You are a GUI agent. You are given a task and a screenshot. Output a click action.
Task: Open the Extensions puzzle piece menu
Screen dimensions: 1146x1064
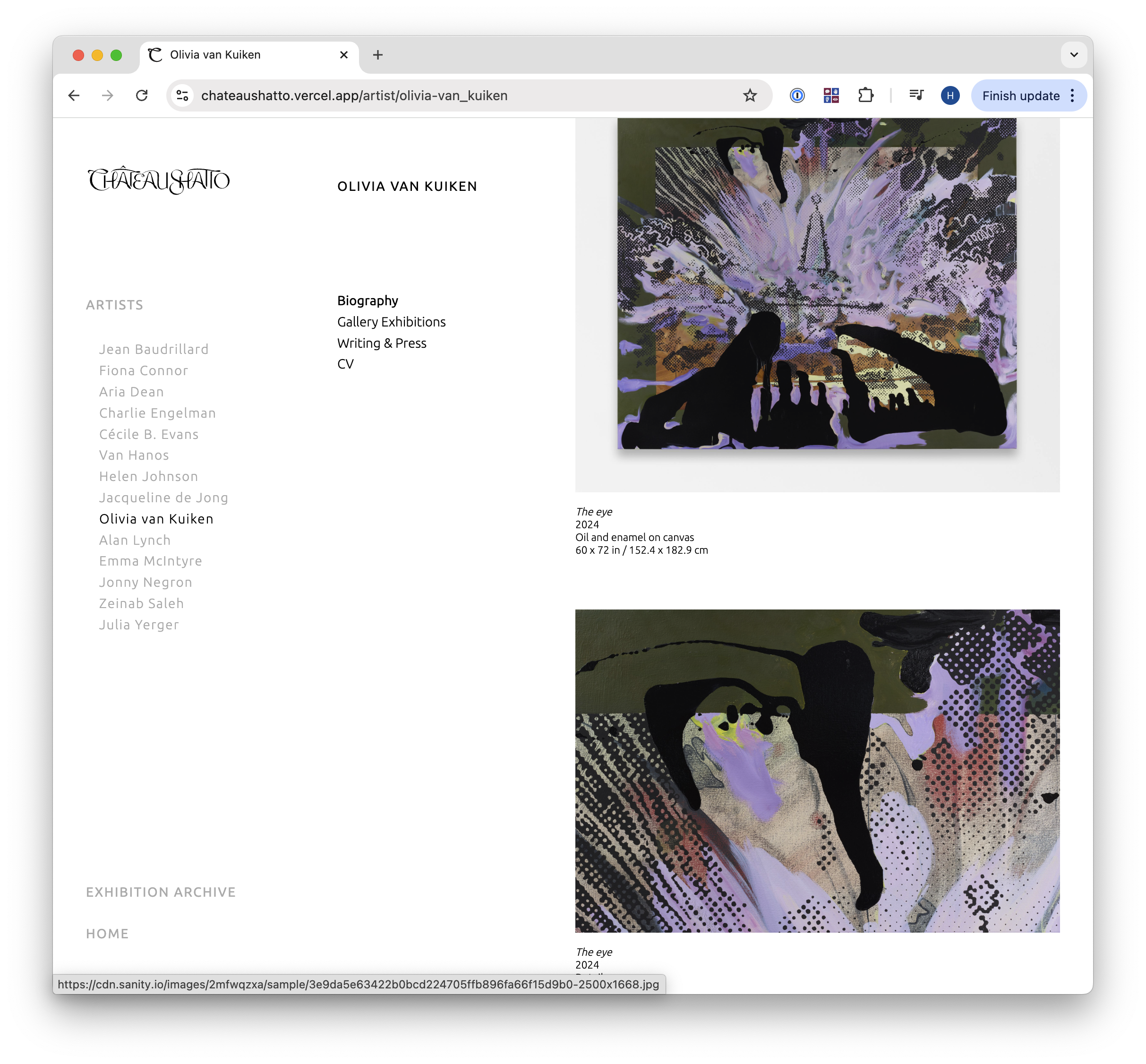tap(865, 95)
